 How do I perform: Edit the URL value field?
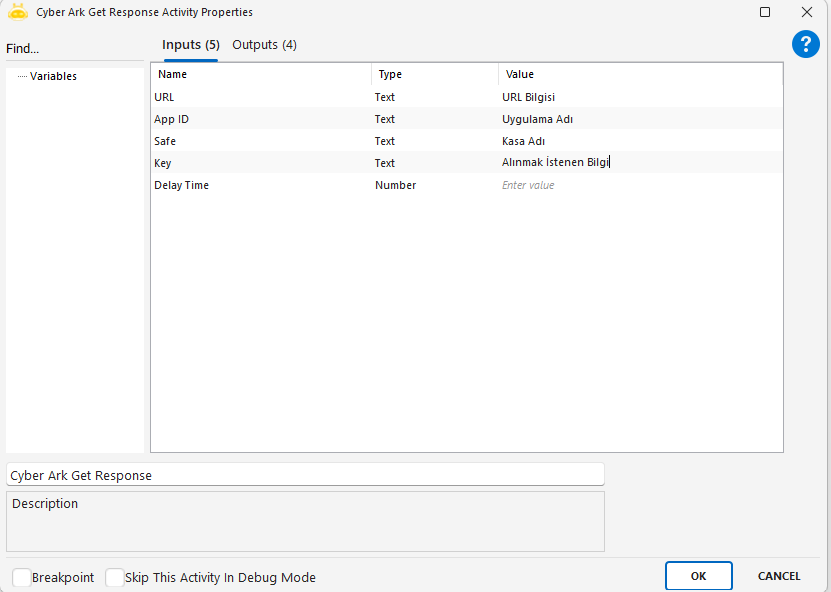point(638,97)
